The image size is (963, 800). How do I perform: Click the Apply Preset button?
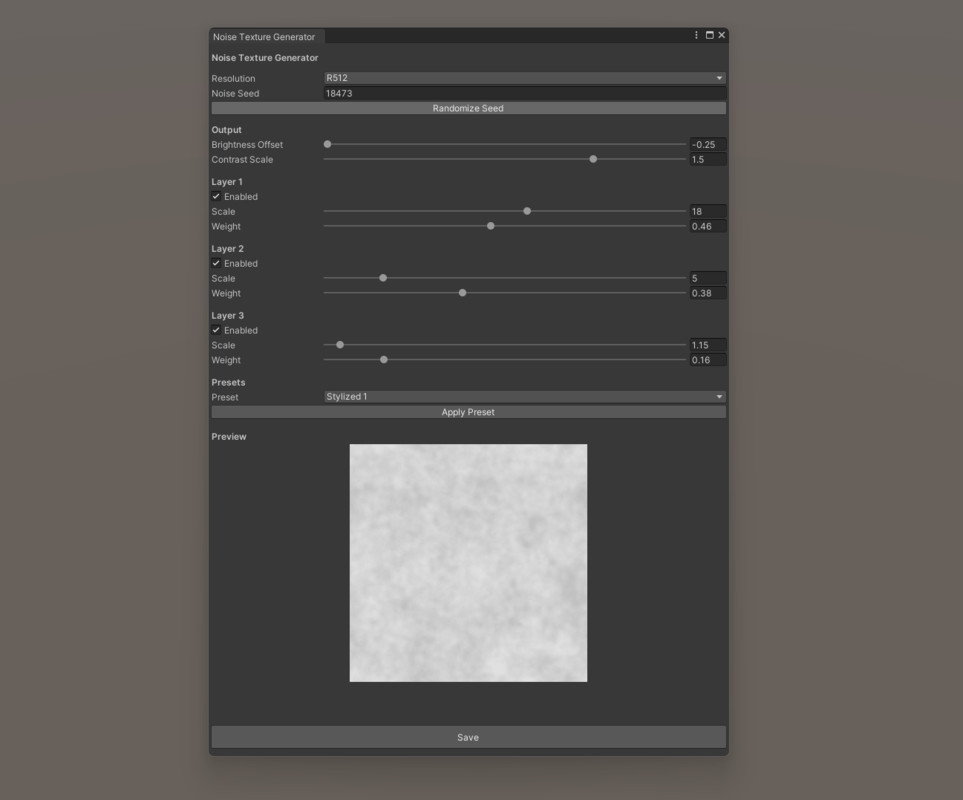(x=468, y=412)
